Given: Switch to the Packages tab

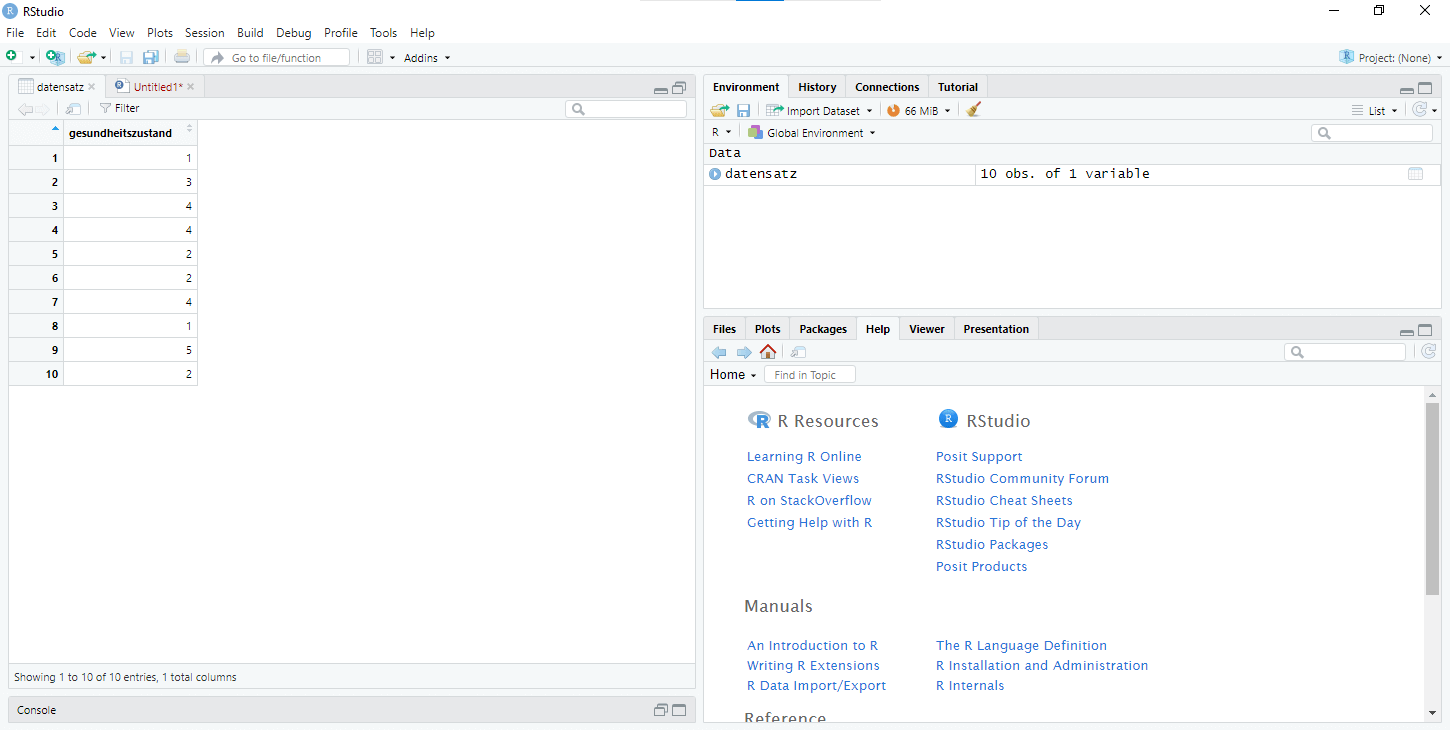Looking at the screenshot, I should [x=823, y=329].
